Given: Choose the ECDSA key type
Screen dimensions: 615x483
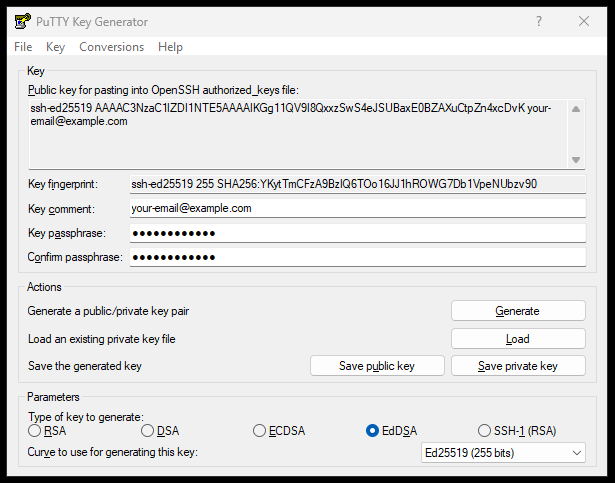Looking at the screenshot, I should tap(260, 431).
